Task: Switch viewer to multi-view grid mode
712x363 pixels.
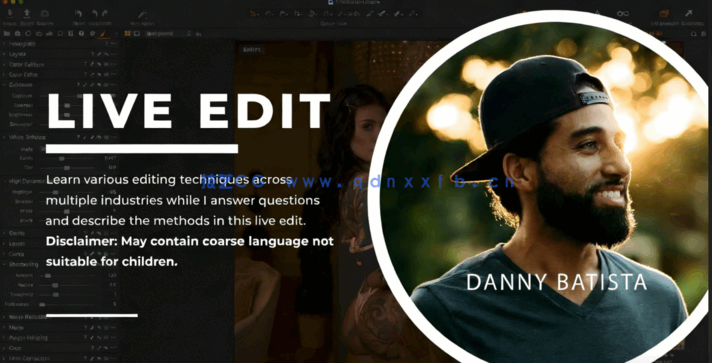Action: click(128, 33)
